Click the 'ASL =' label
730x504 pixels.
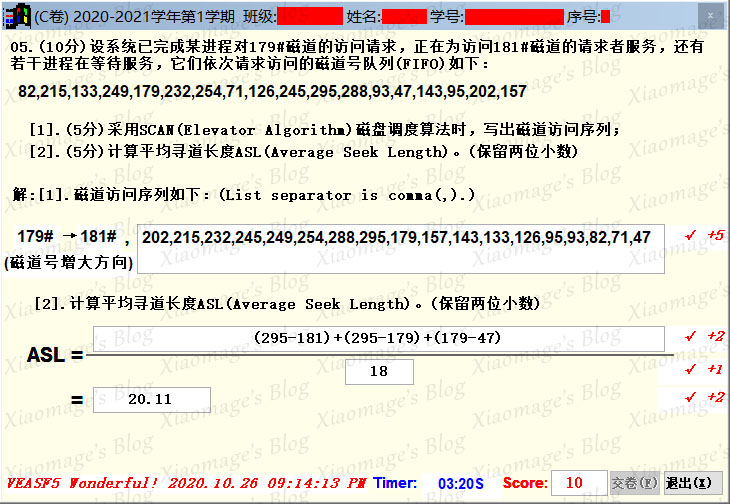pos(55,355)
